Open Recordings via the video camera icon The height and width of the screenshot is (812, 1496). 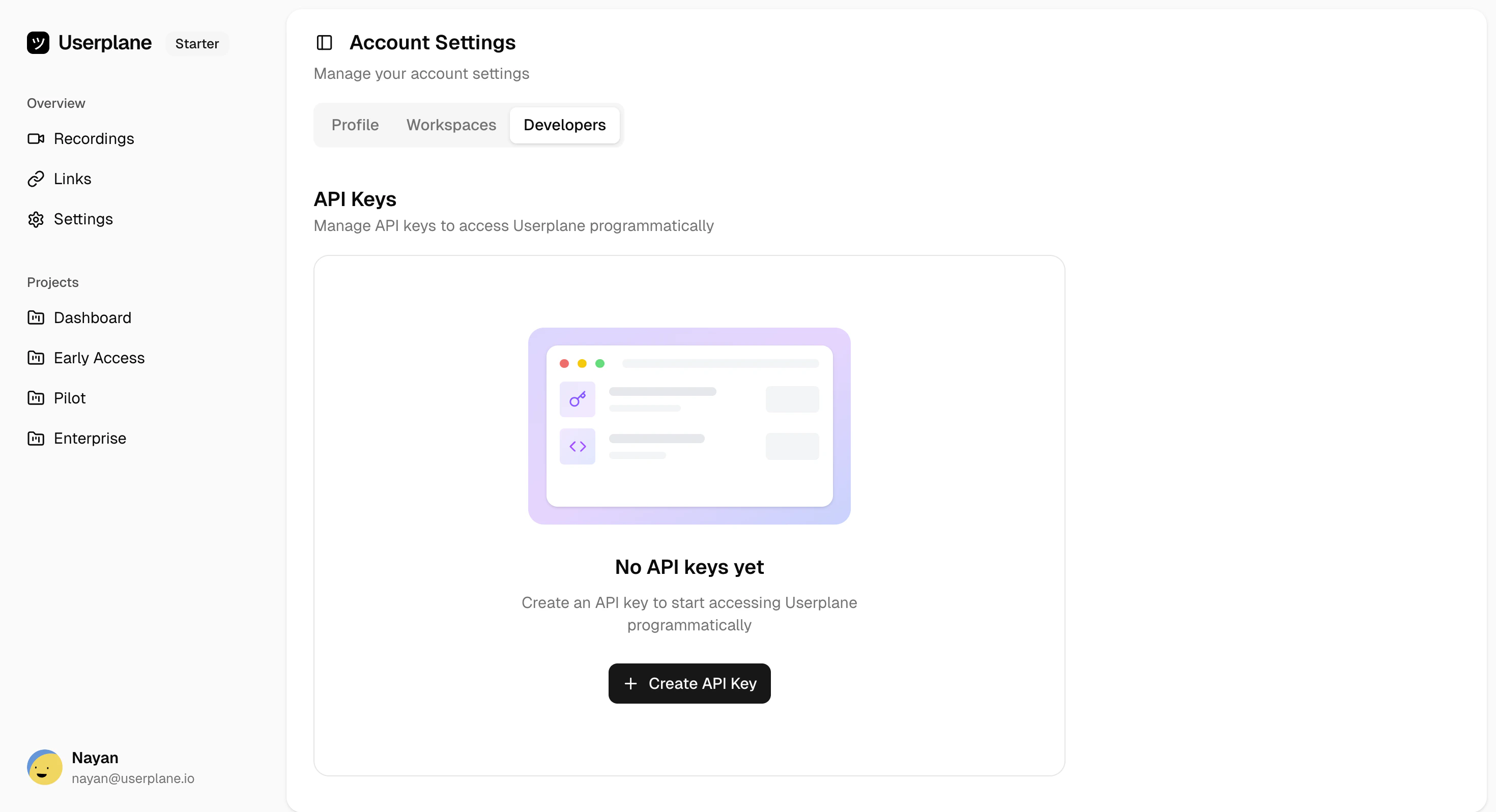coord(37,138)
